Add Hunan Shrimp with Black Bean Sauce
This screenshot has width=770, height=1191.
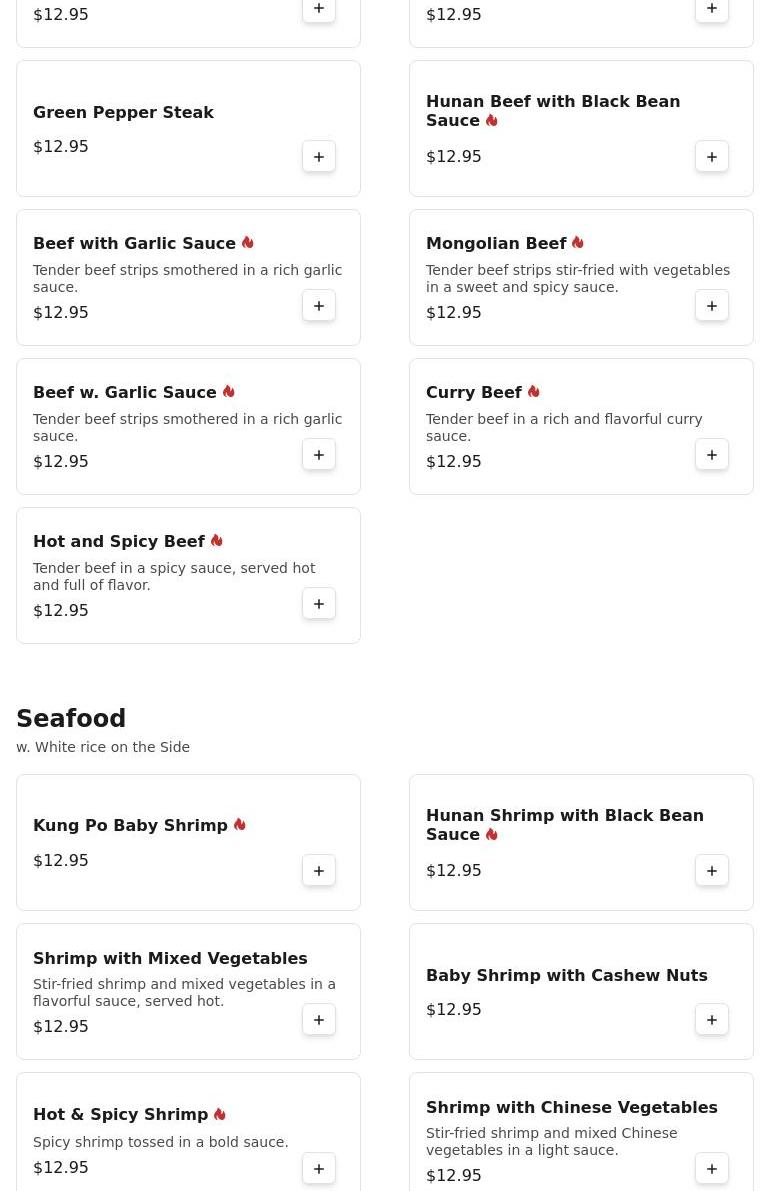pos(712,871)
